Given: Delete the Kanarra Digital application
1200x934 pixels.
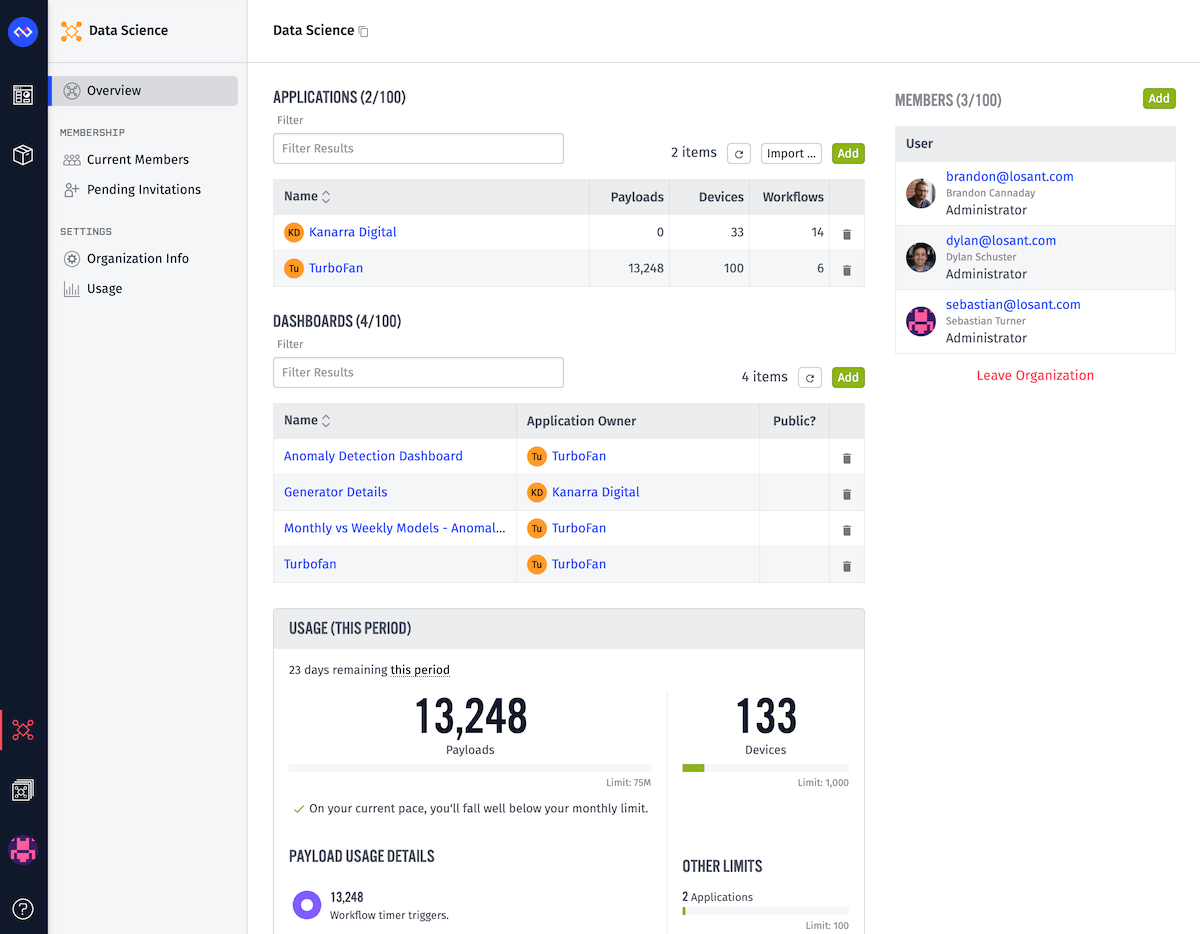Looking at the screenshot, I should coord(847,233).
